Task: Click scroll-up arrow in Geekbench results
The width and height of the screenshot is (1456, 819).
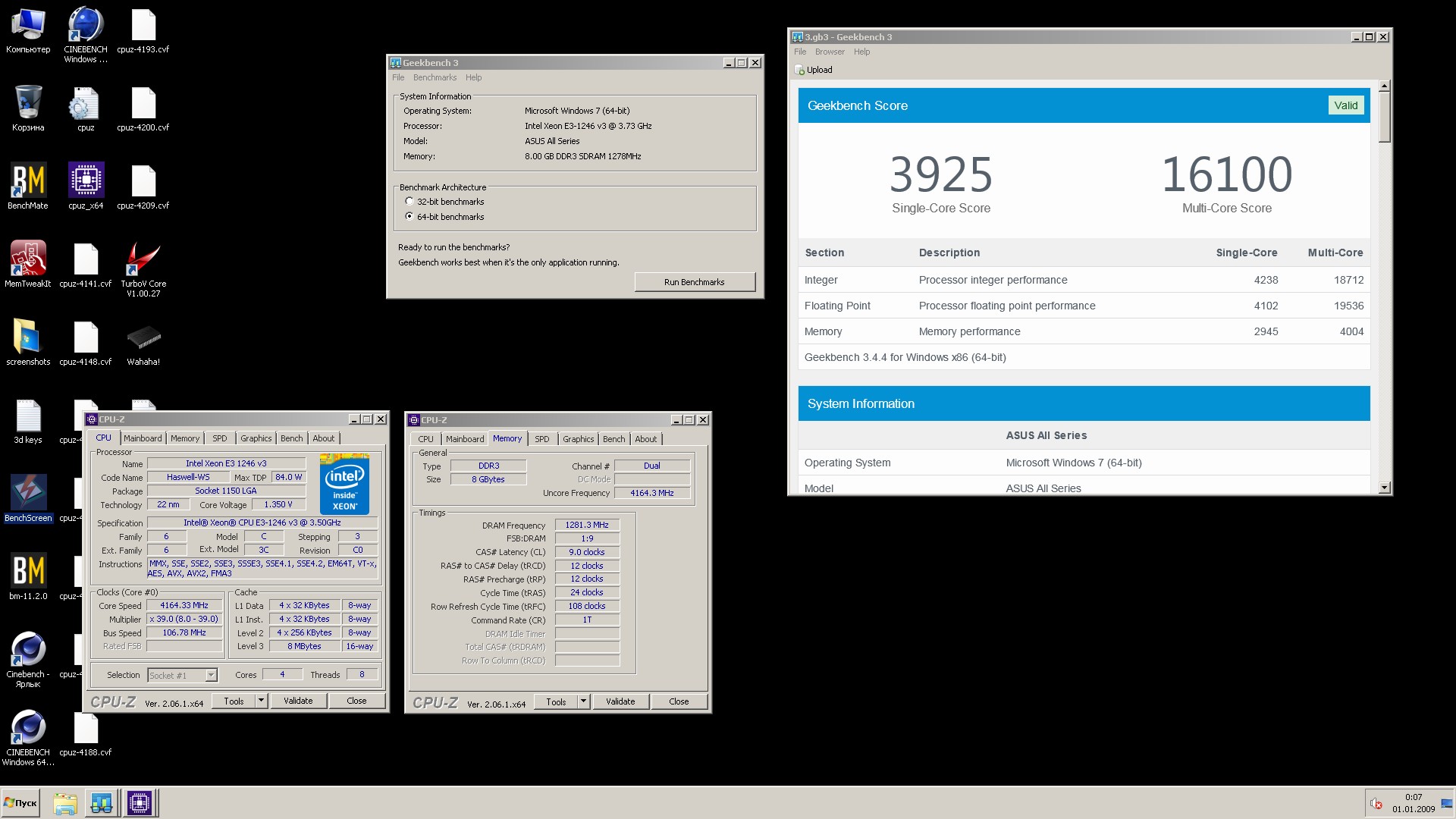Action: point(1384,86)
